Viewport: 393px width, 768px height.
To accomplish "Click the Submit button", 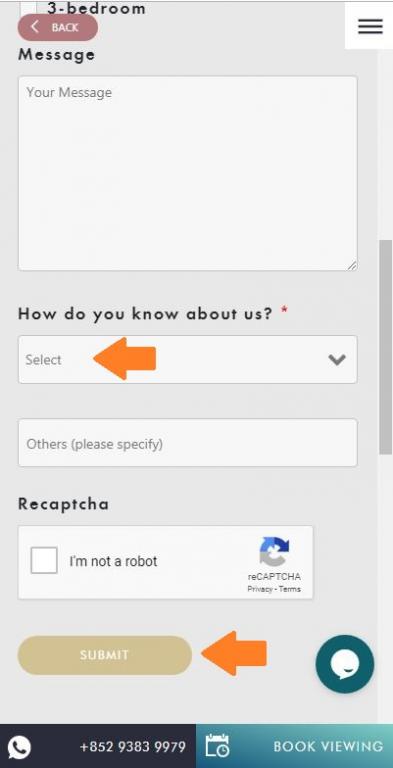I will [105, 655].
